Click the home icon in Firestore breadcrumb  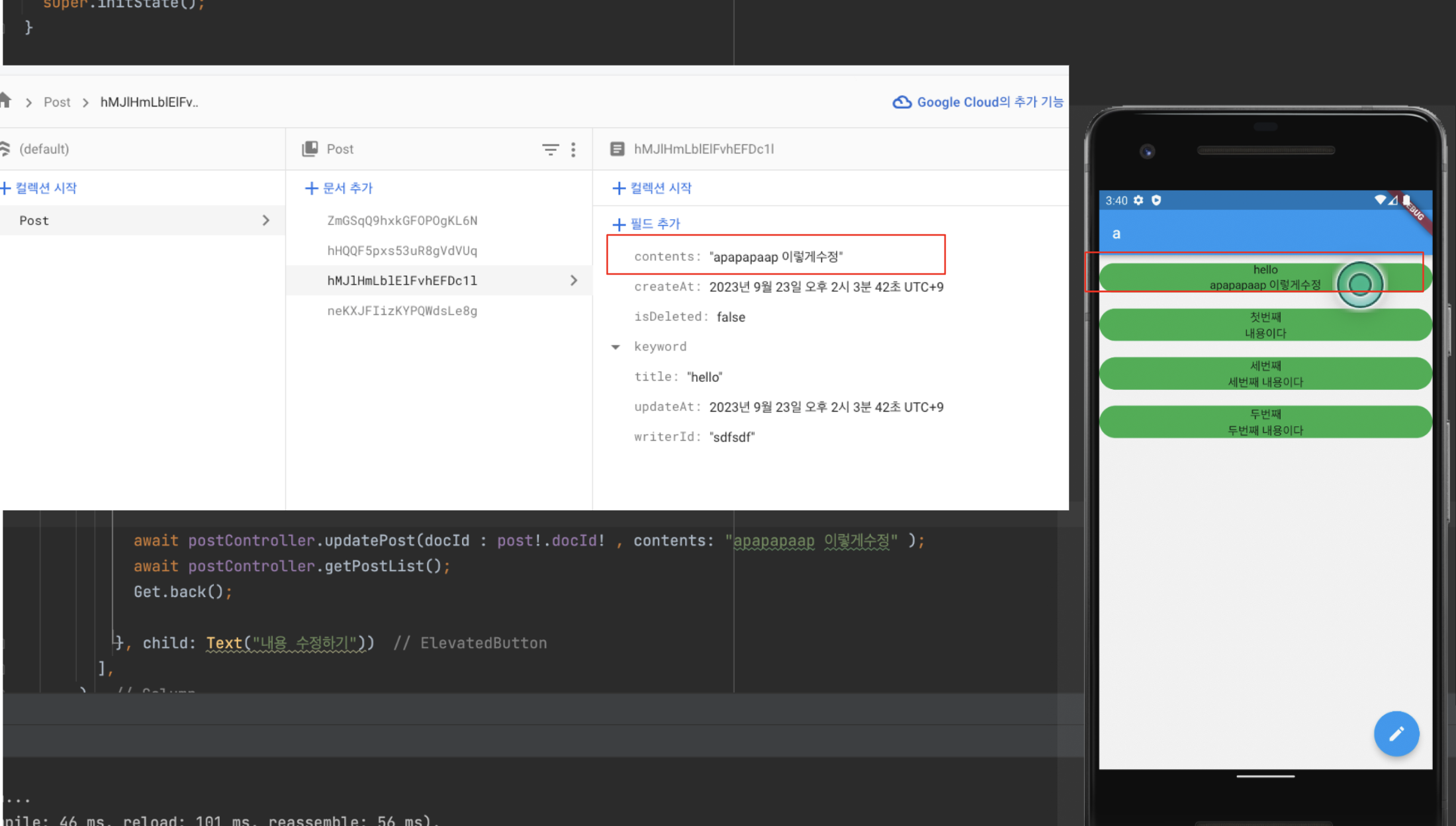[5, 101]
